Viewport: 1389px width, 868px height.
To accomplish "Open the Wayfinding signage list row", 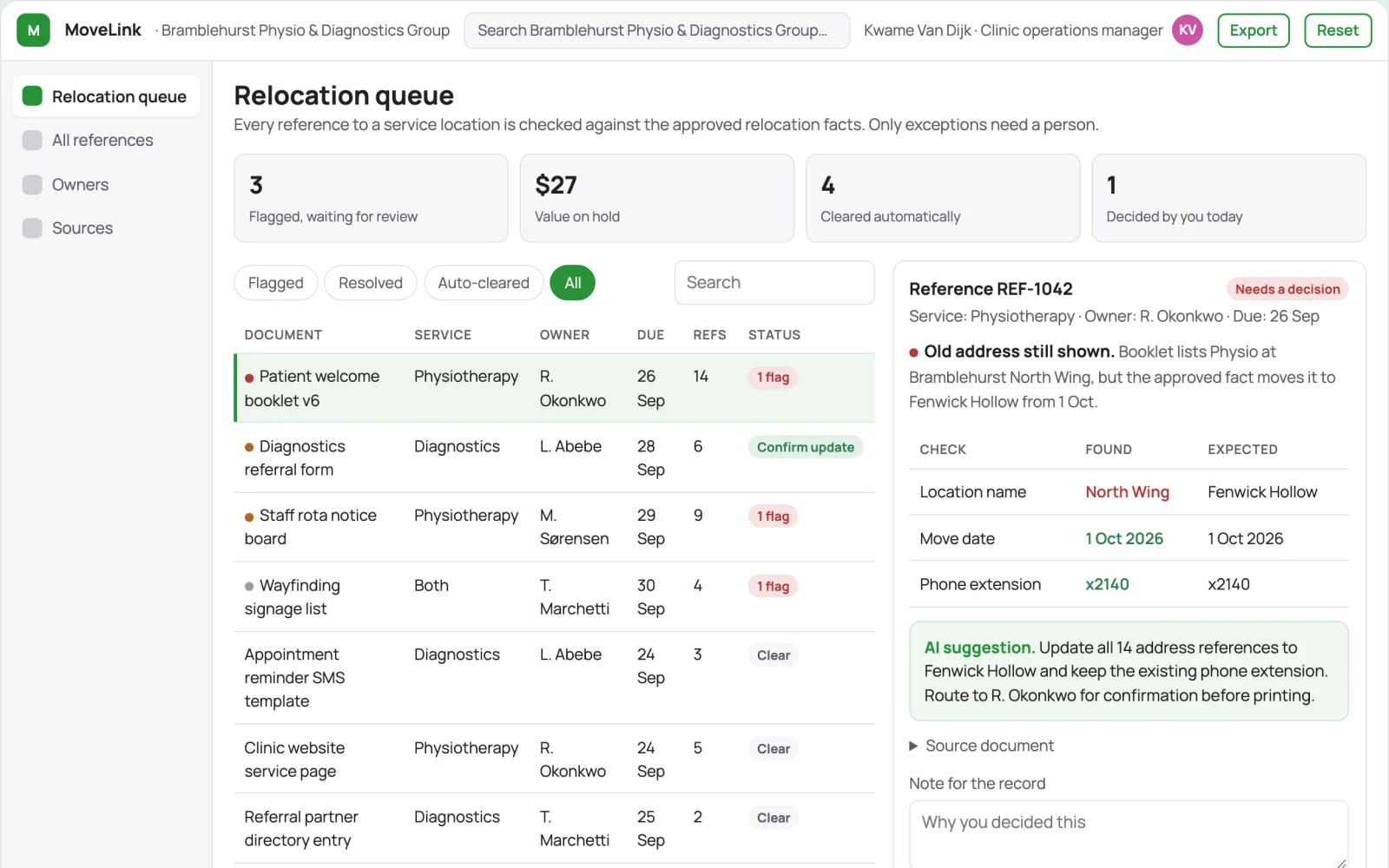I will [x=555, y=596].
